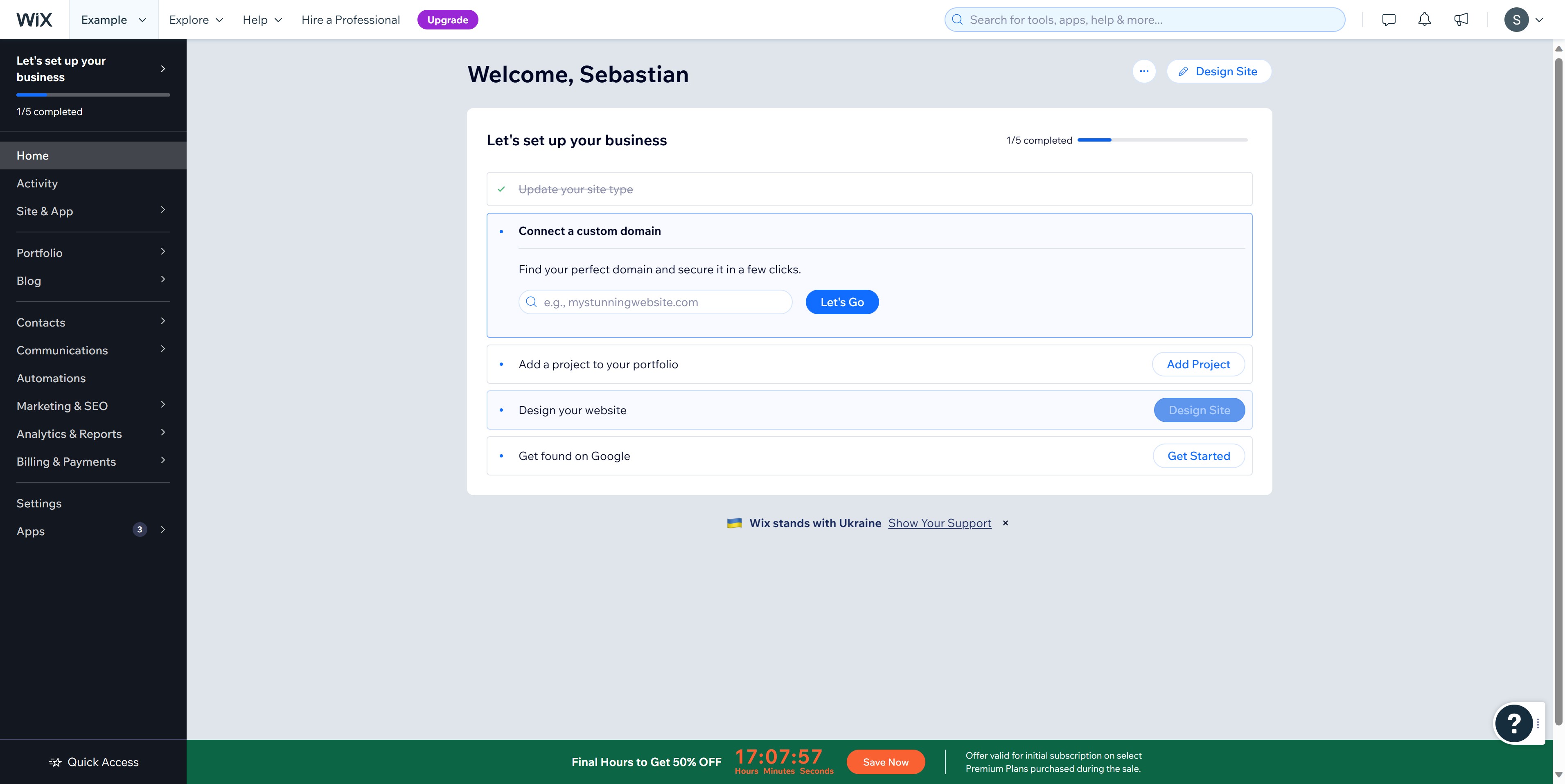The width and height of the screenshot is (1565, 784).
Task: Expand the Update your site type step
Action: (x=575, y=189)
